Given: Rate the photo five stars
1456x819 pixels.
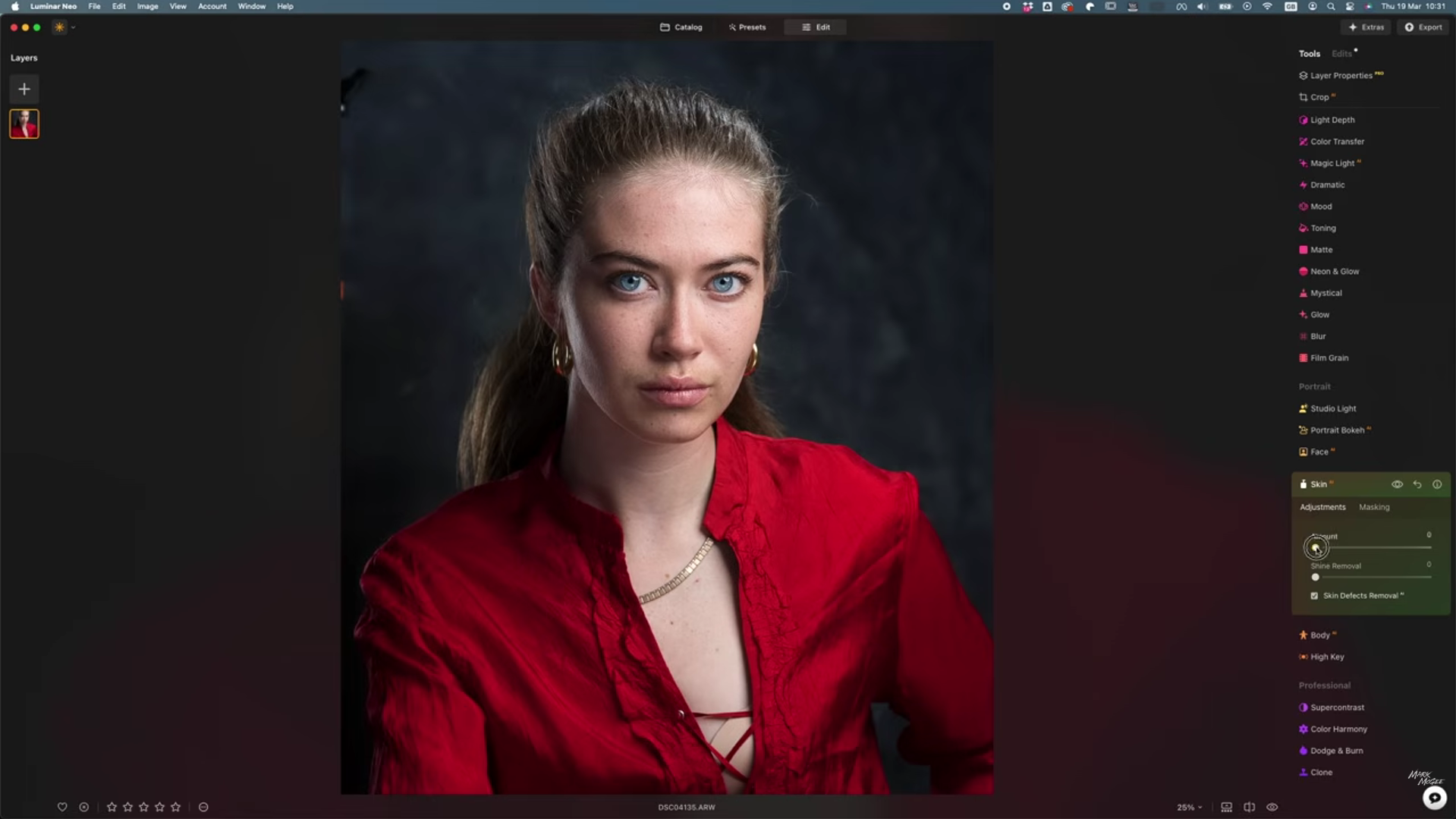Looking at the screenshot, I should pos(176,808).
